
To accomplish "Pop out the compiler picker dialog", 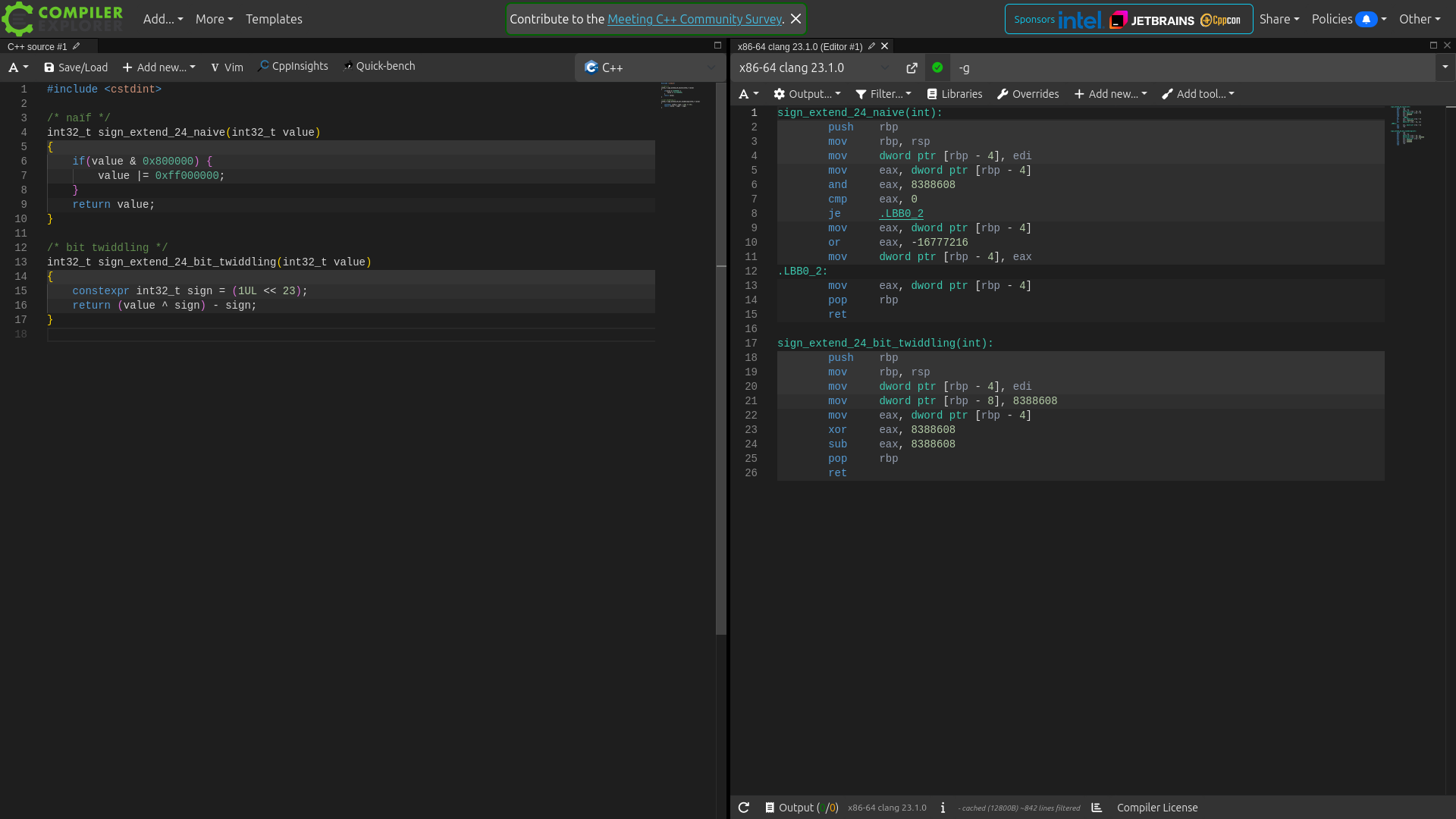I will pyautogui.click(x=912, y=68).
